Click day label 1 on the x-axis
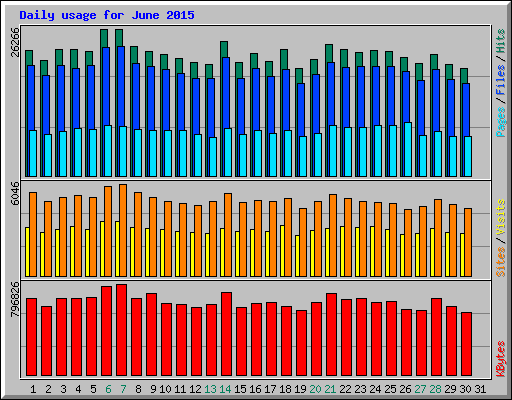Screen dimensions: 512x400 33,389
